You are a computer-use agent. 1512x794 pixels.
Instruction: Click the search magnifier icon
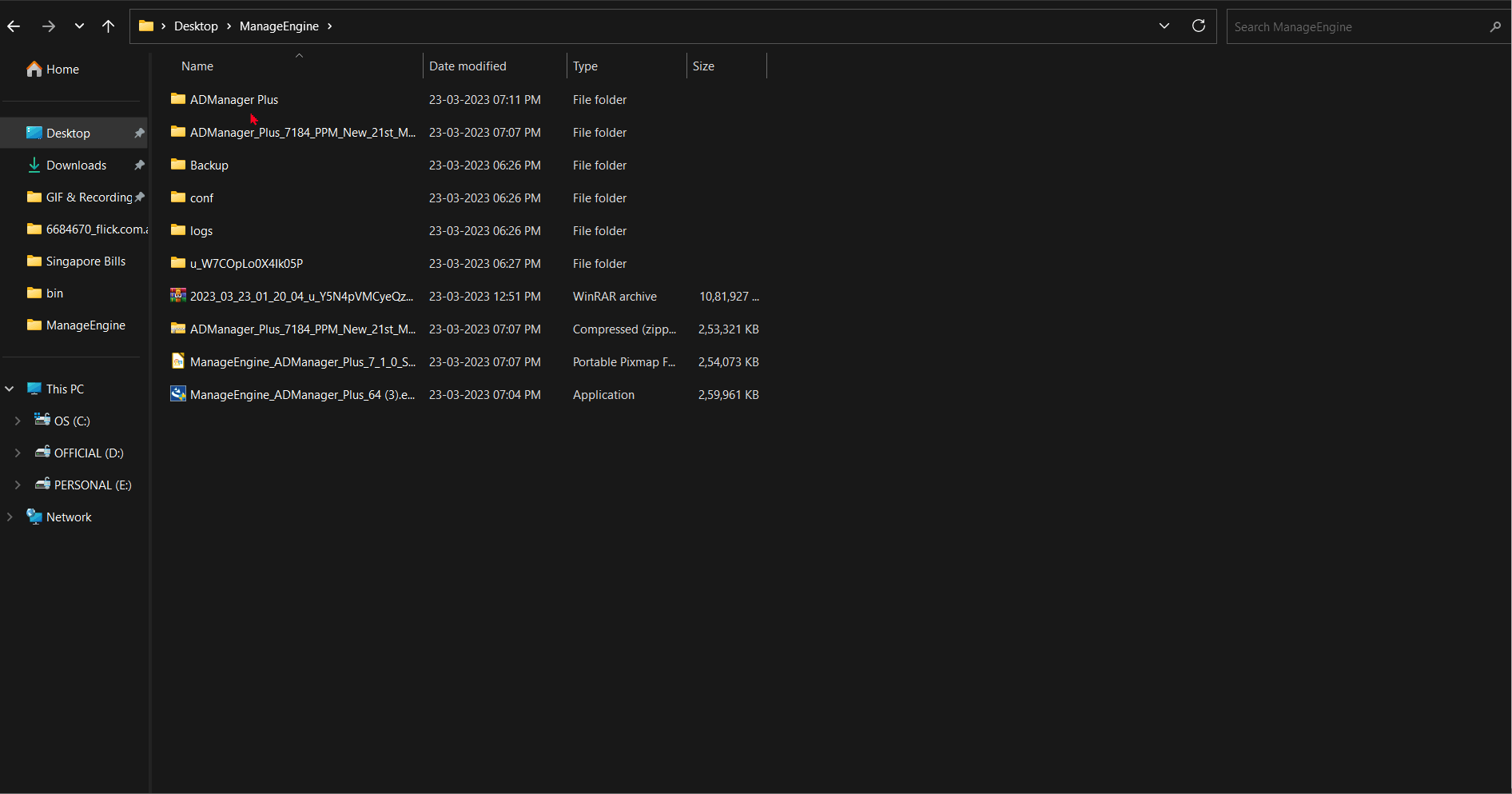point(1495,27)
